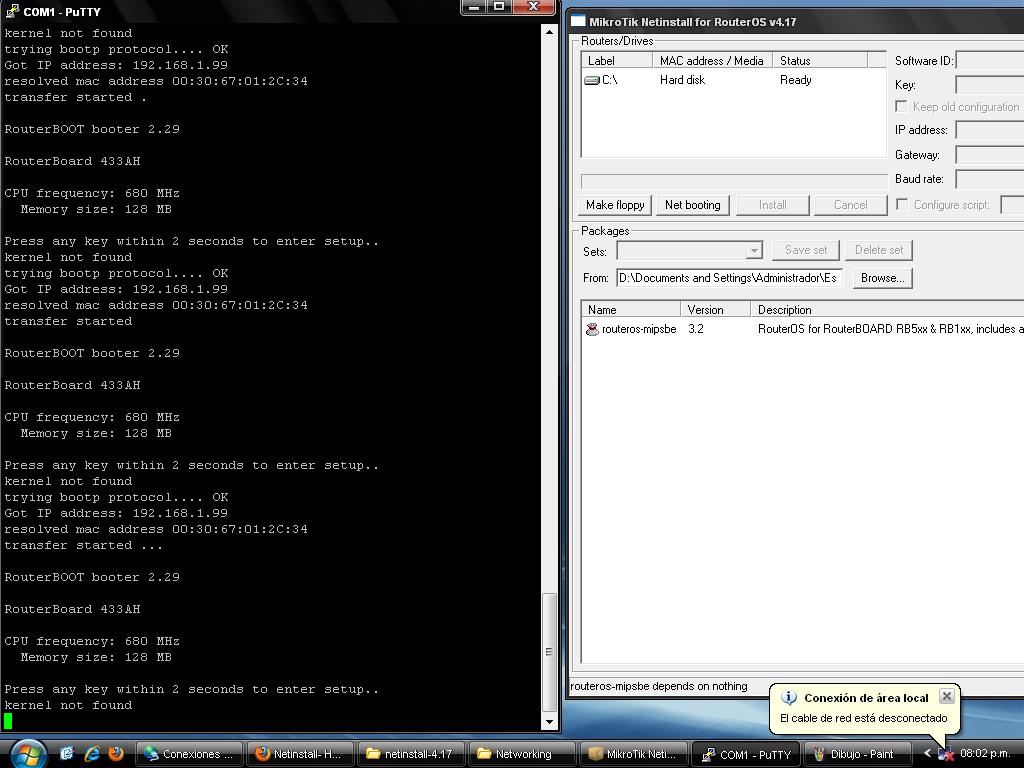The image size is (1024, 768).
Task: Click Browse... to choose package folder
Action: pos(882,278)
